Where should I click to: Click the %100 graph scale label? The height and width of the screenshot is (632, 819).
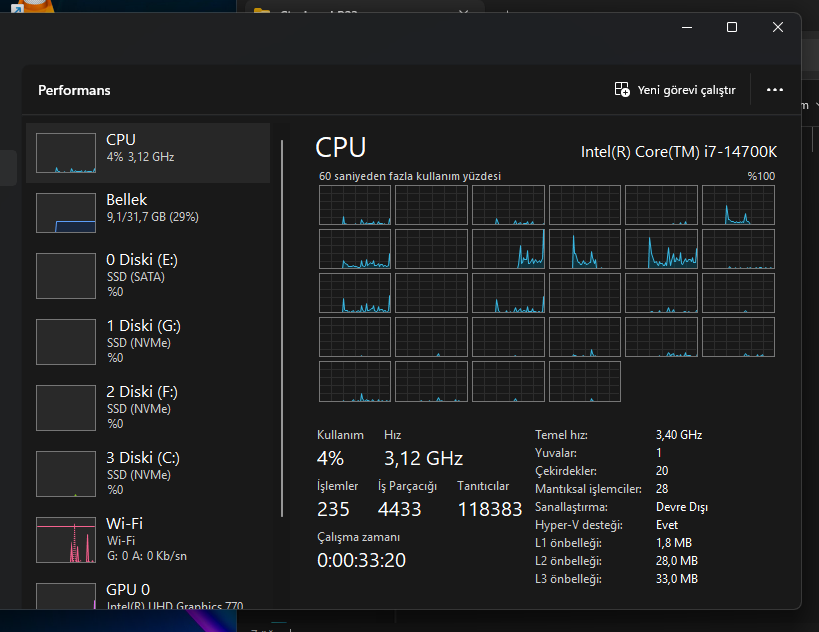coord(761,176)
